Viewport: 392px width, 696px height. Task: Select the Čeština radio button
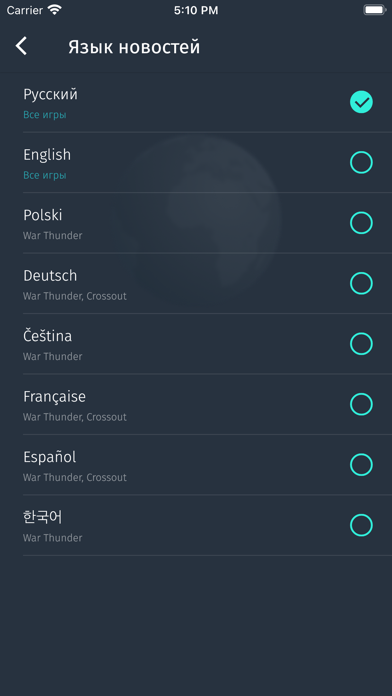(361, 344)
